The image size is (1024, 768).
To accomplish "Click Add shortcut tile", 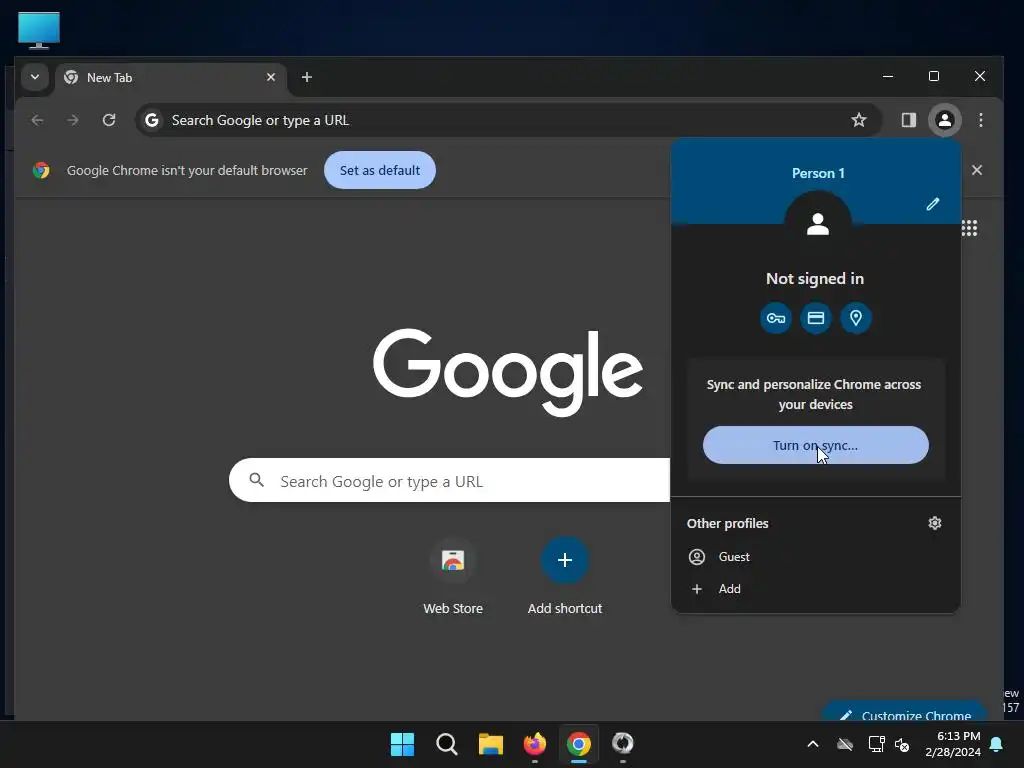I will pos(565,578).
